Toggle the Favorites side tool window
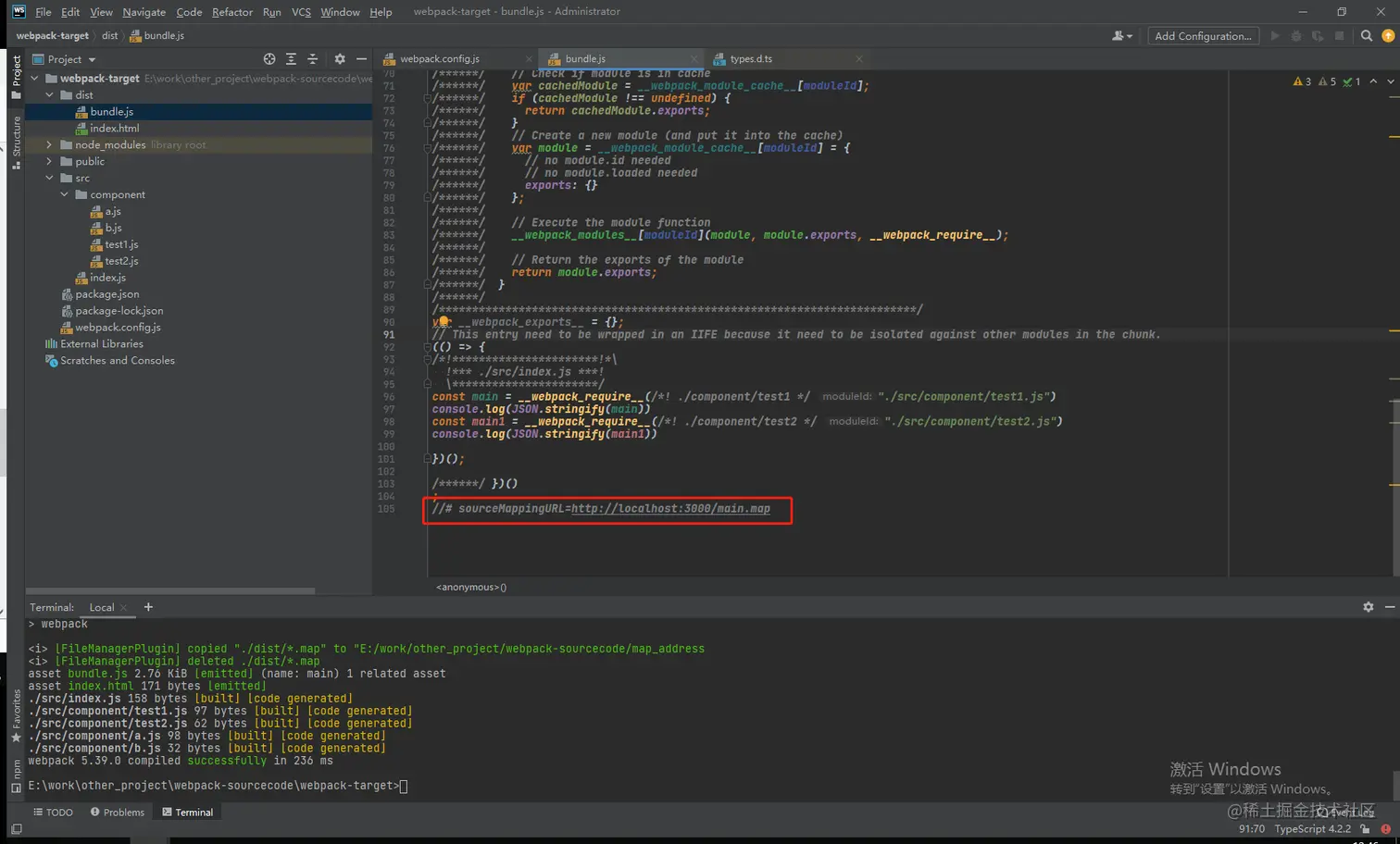Viewport: 1400px width, 844px height. pos(16,715)
